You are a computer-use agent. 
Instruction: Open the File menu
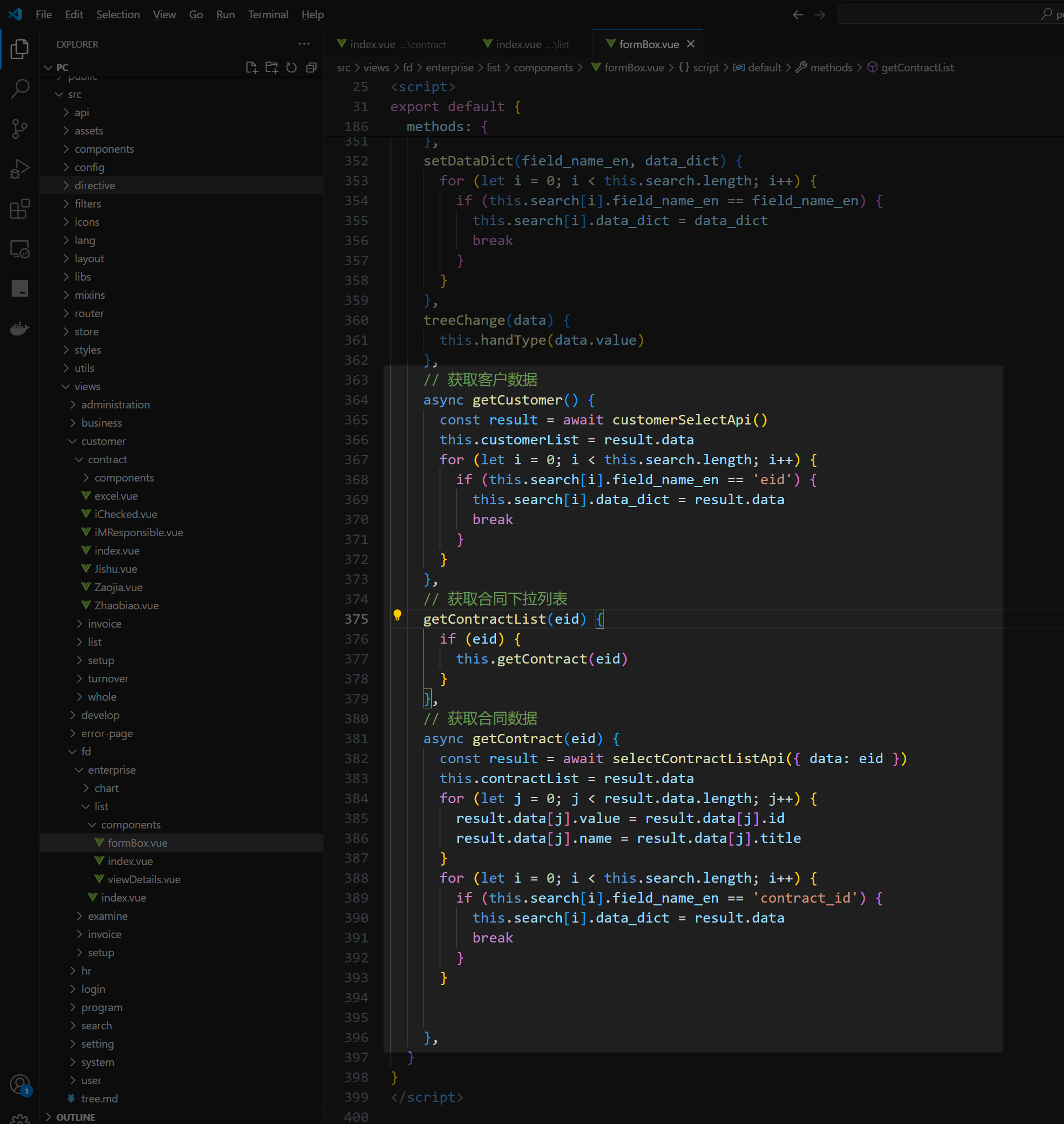point(44,14)
